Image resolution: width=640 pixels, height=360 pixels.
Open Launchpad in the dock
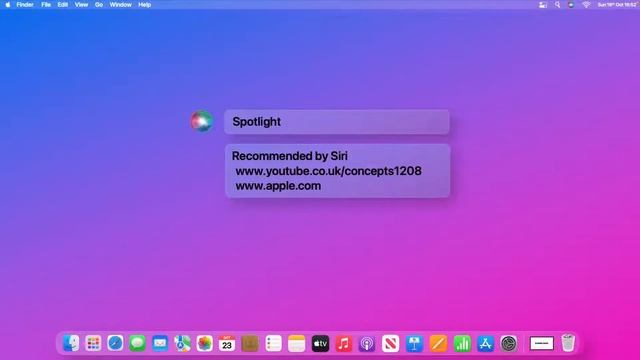(x=93, y=343)
